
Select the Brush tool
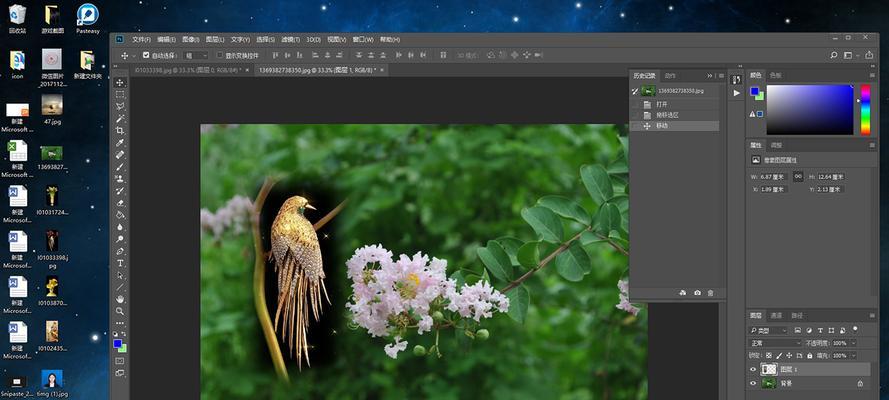click(120, 167)
